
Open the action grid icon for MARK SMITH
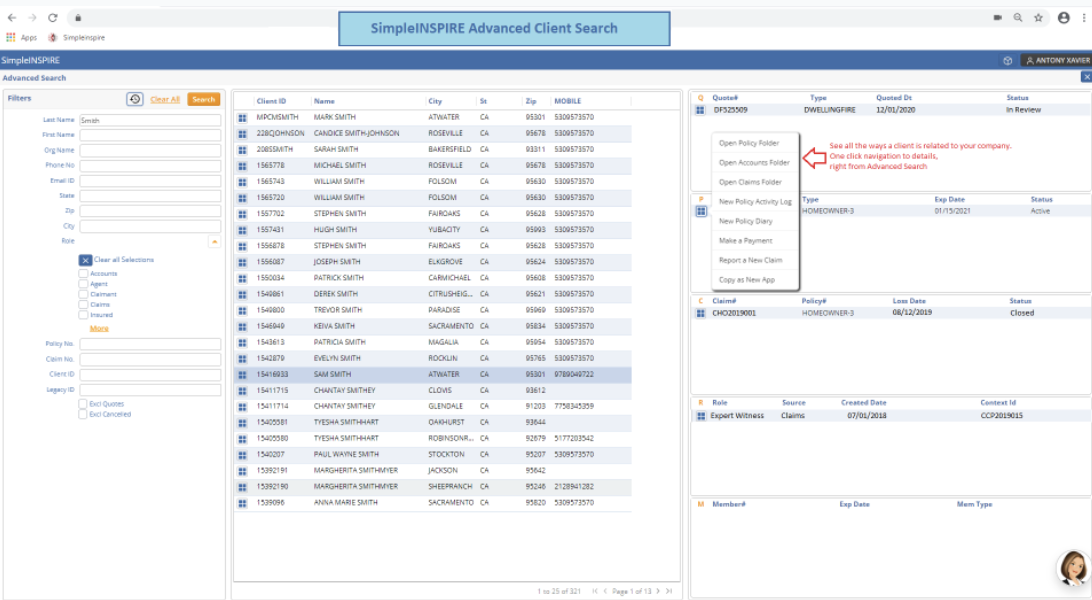pyautogui.click(x=242, y=118)
